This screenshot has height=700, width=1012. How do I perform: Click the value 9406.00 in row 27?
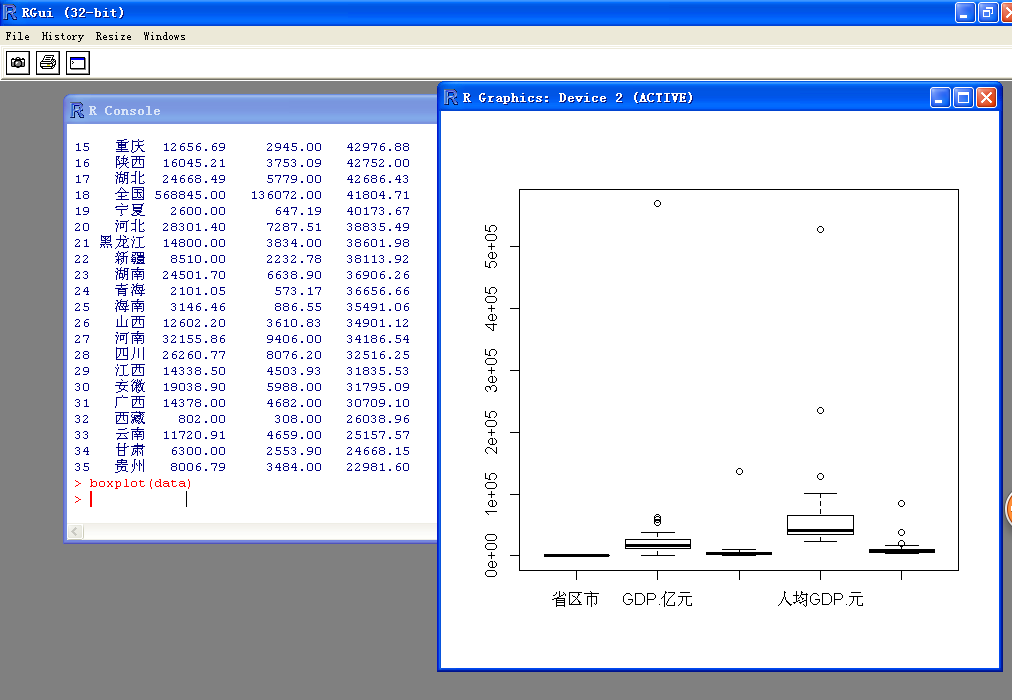pos(294,339)
